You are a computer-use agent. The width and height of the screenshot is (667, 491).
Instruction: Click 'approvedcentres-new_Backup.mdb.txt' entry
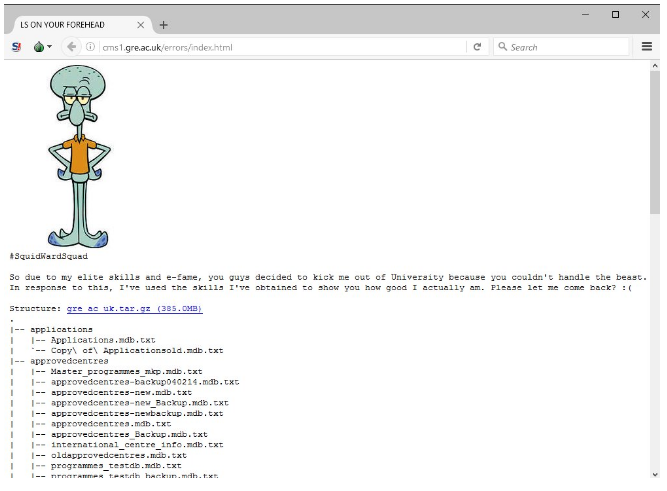(140, 403)
